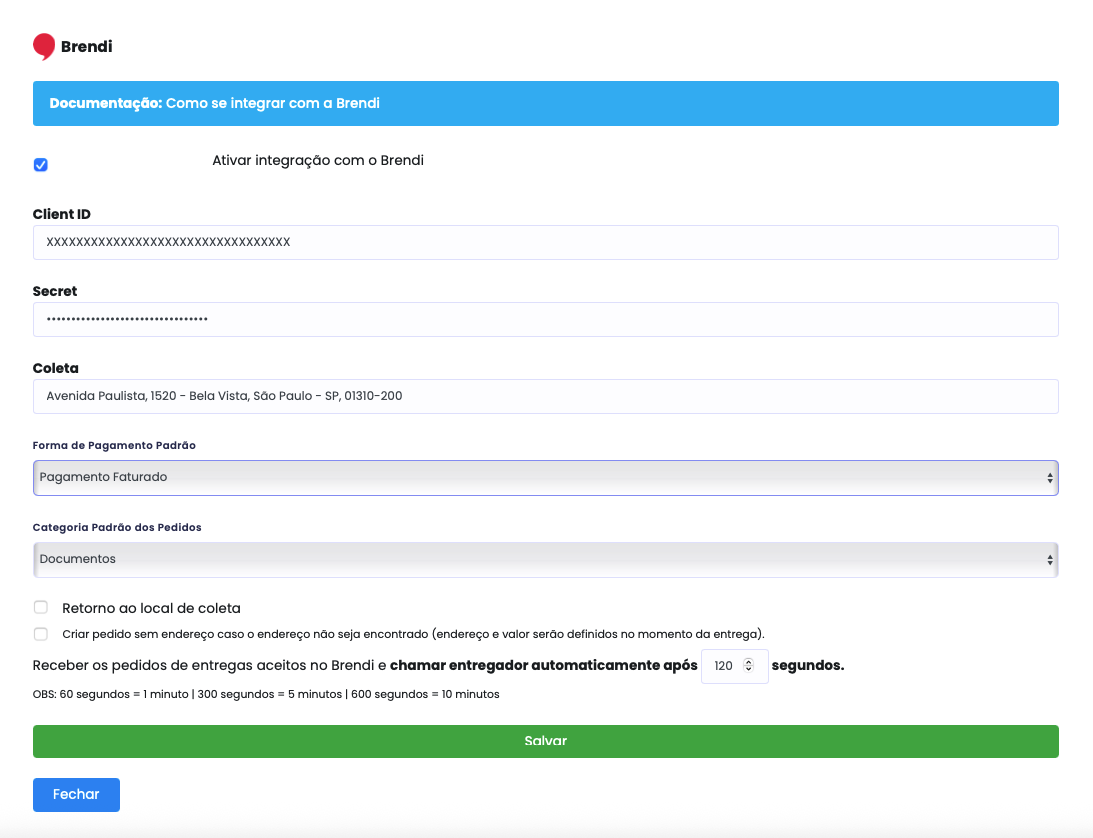Click the chevron icons on Pagamento Faturado select
Viewport: 1093px width, 838px height.
point(1049,477)
